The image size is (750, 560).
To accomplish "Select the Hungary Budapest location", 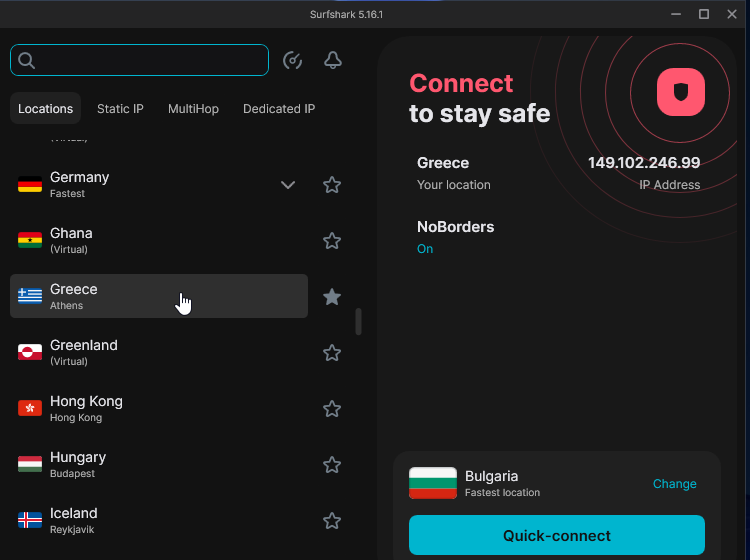I will [x=159, y=464].
